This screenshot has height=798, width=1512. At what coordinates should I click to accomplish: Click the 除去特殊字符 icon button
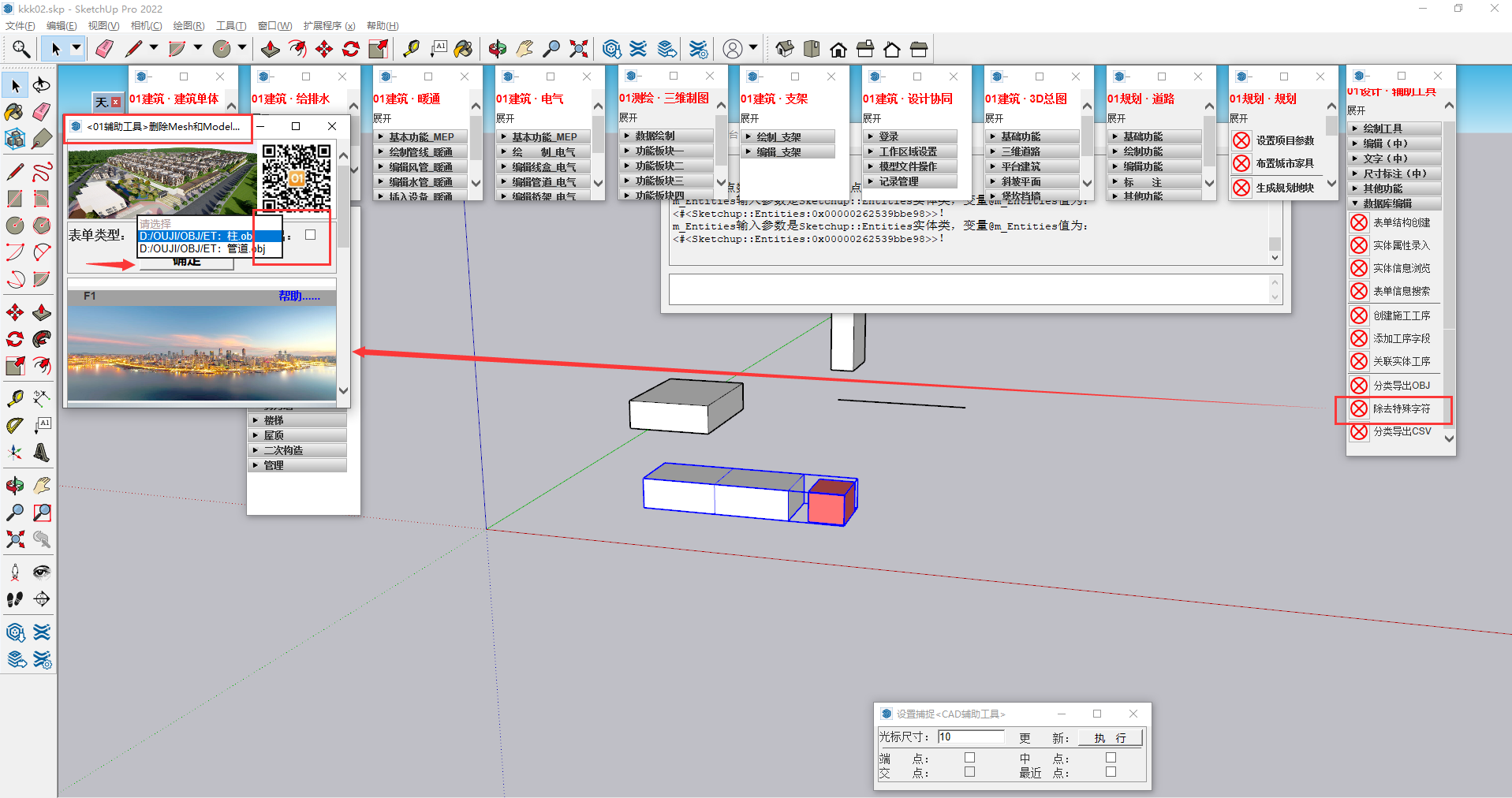pos(1359,408)
